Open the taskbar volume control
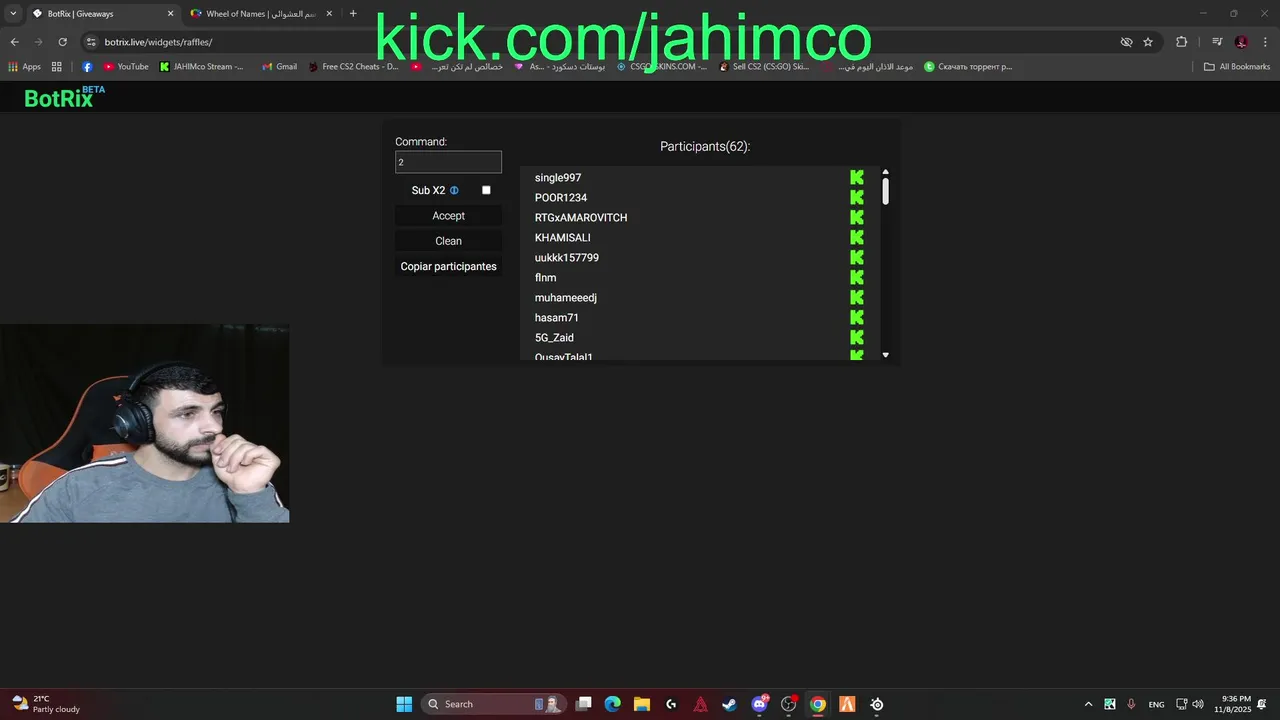1280x720 pixels. (x=1198, y=704)
